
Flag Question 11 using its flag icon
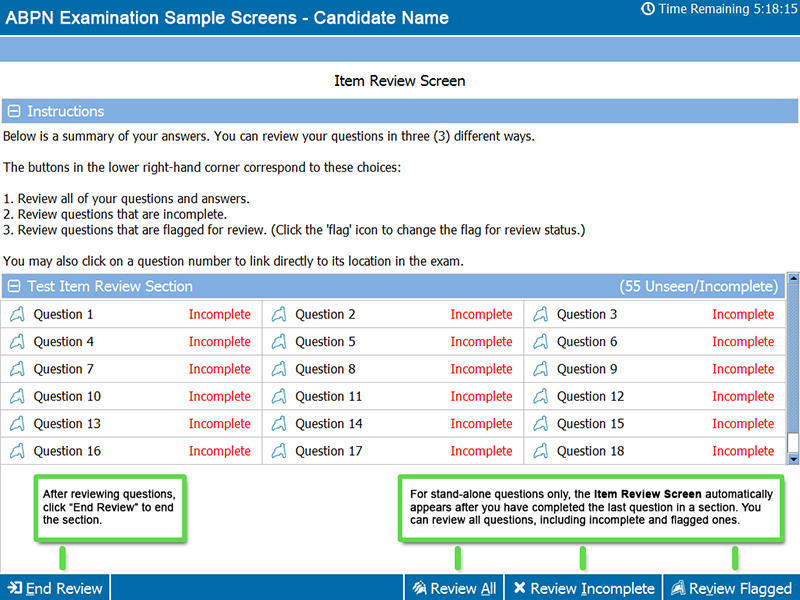click(x=279, y=396)
